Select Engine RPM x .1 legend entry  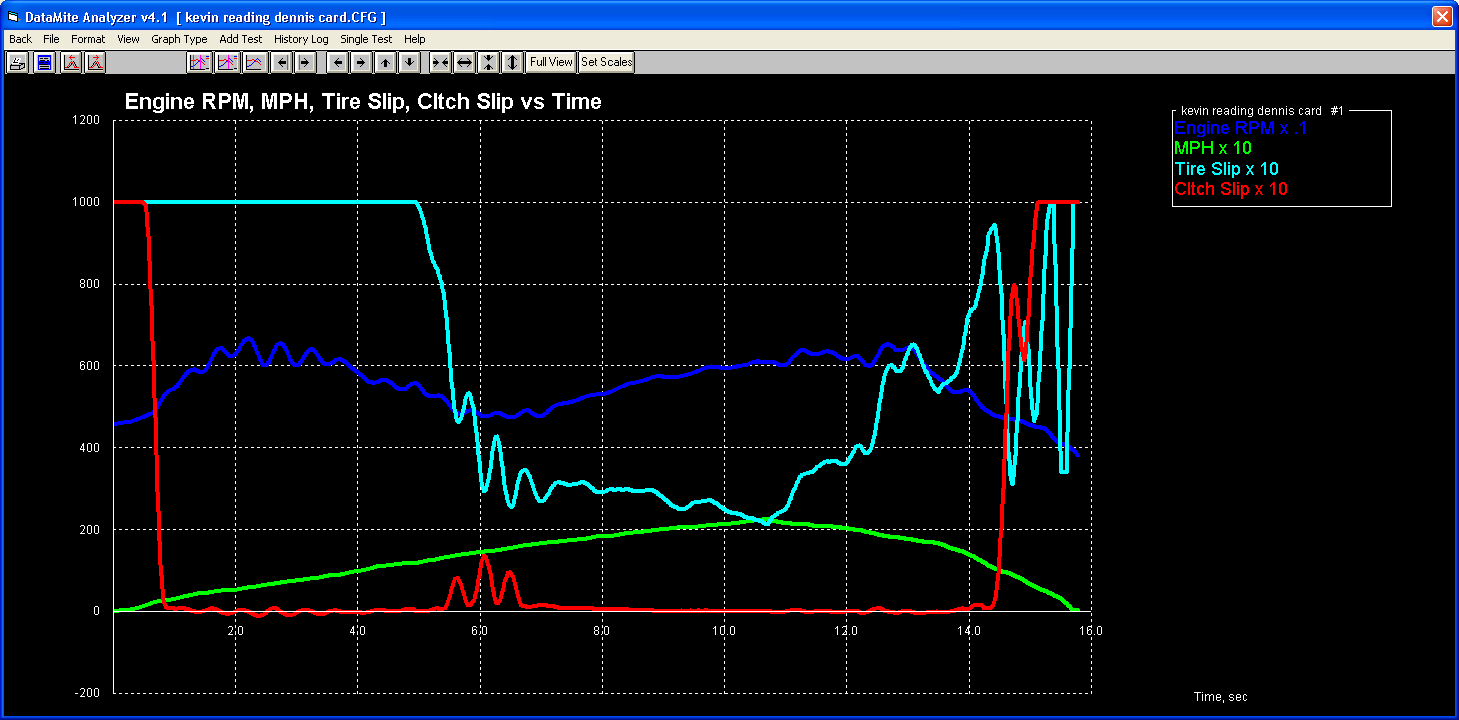(x=1241, y=128)
